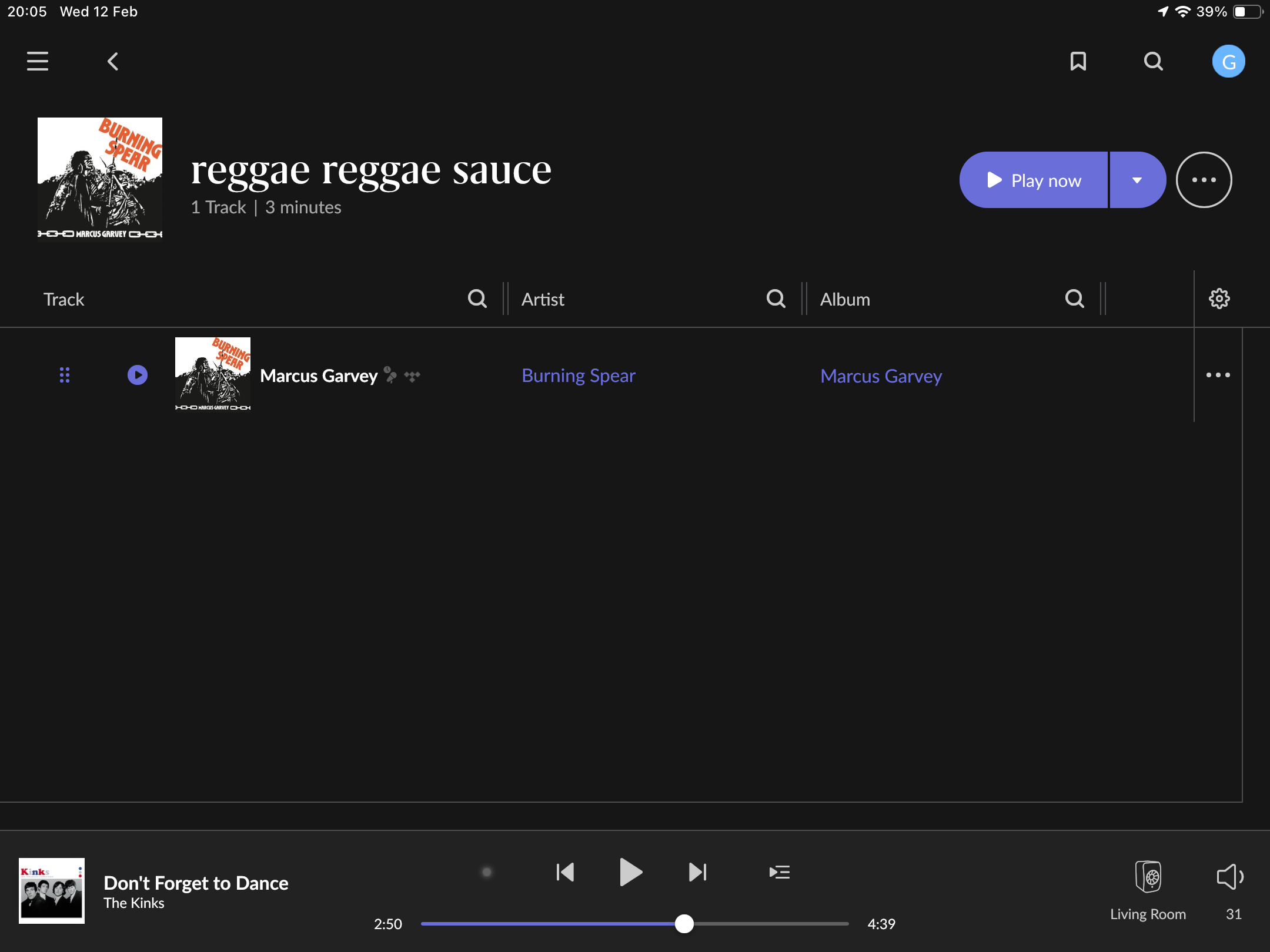Expand the Play now dropdown arrow
The image size is (1270, 952).
pos(1138,180)
